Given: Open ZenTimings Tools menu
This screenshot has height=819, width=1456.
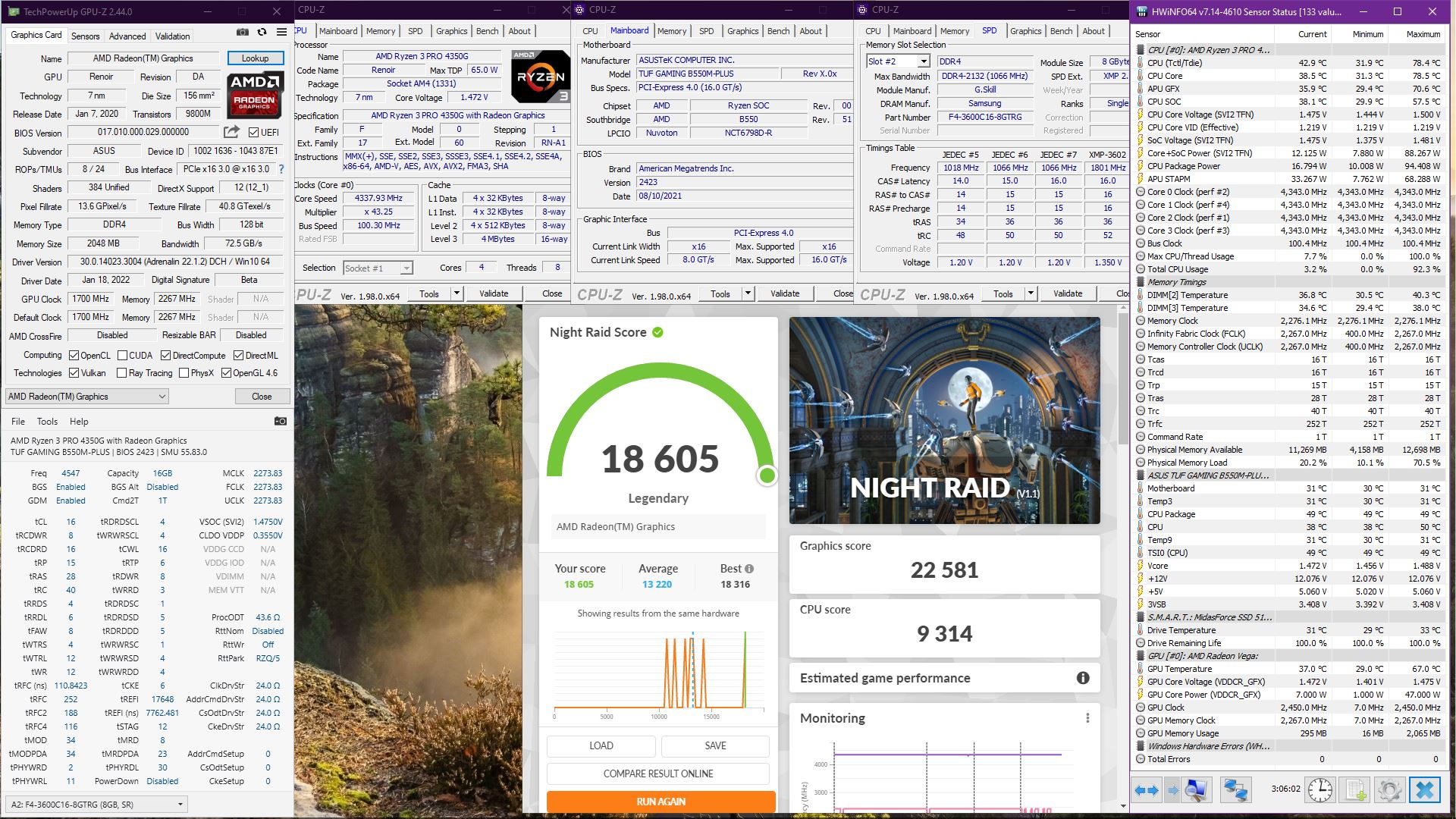Looking at the screenshot, I should coord(47,421).
